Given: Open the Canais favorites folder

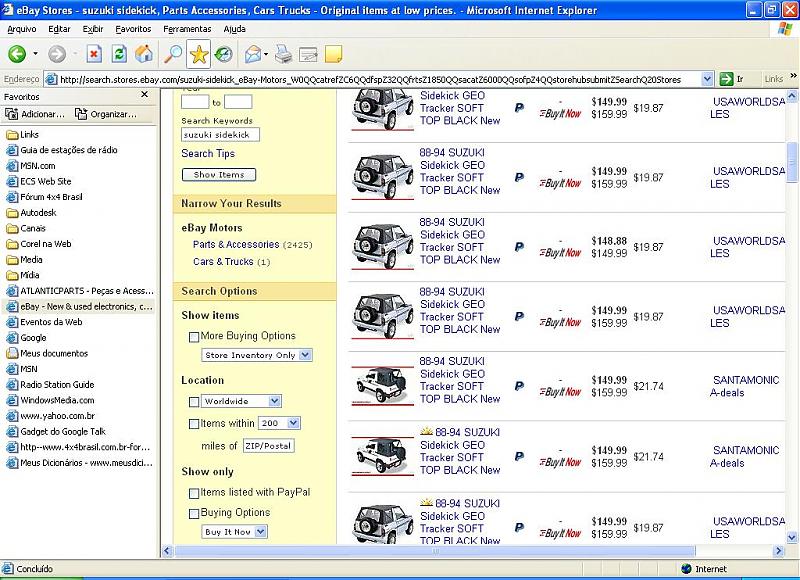Looking at the screenshot, I should (26, 228).
